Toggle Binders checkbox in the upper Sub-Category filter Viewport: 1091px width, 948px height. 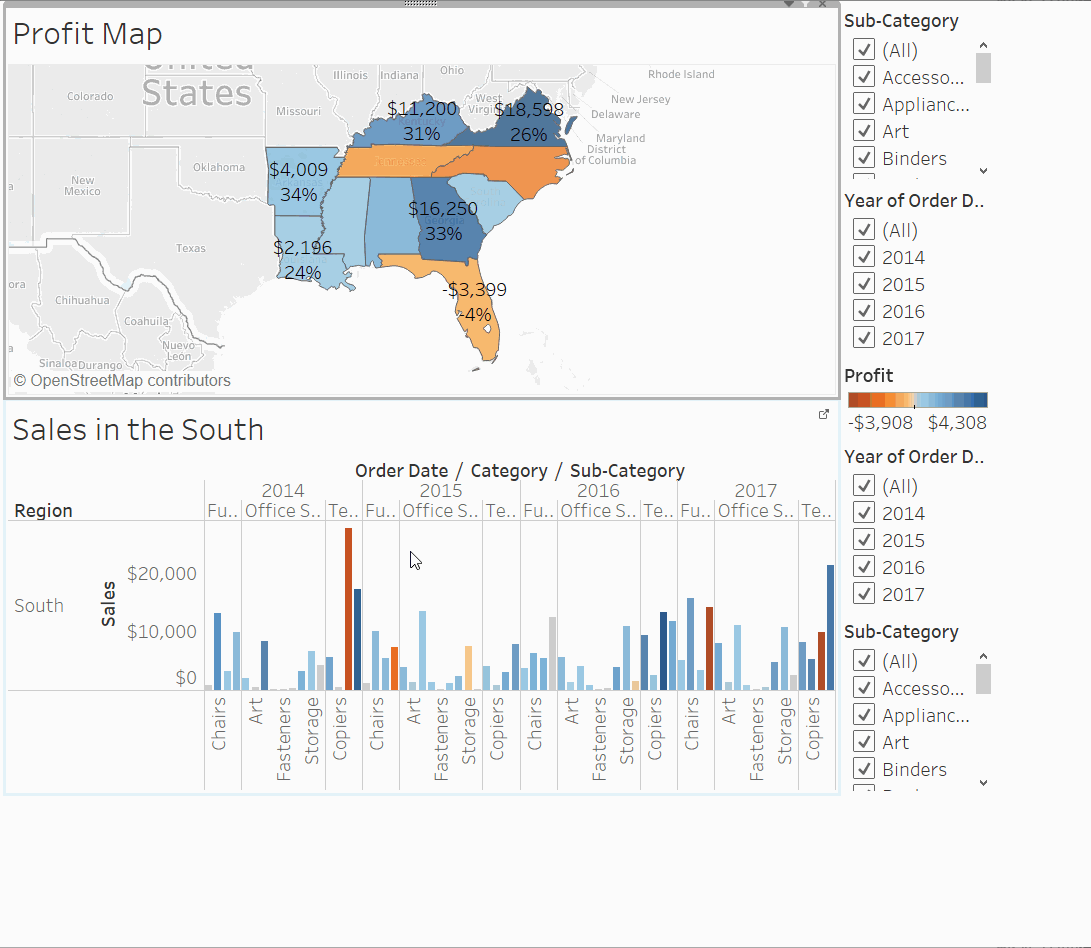(x=863, y=158)
